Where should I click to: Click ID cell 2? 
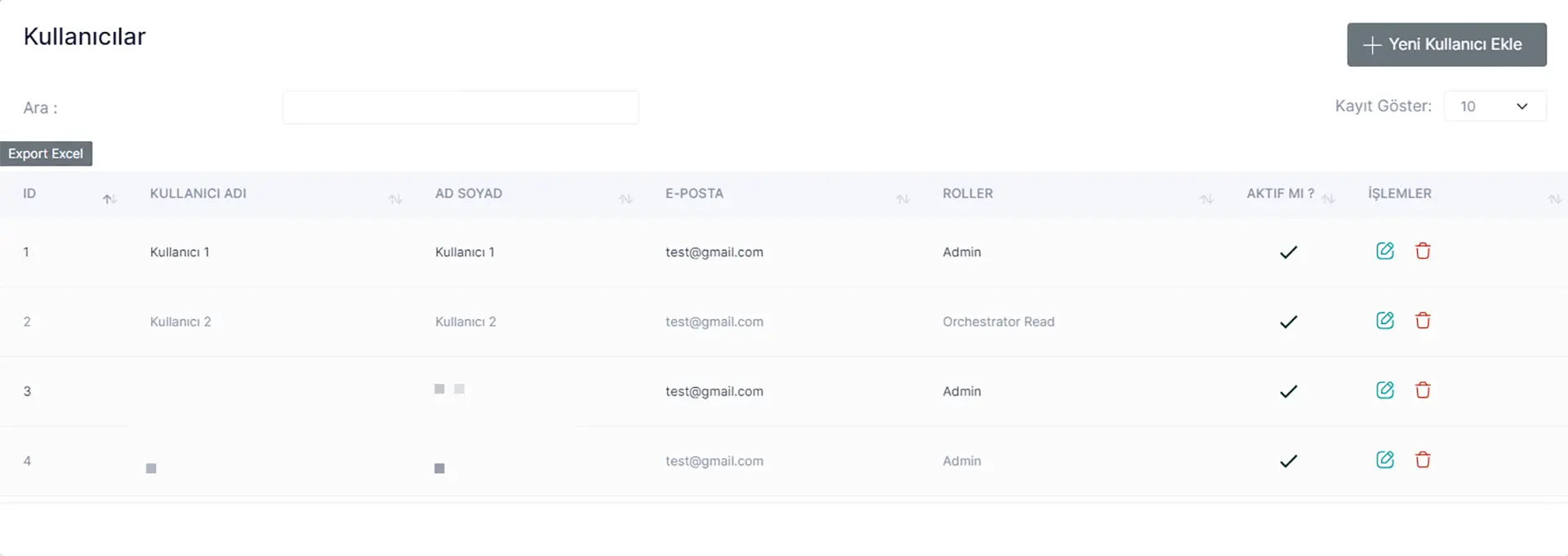pyautogui.click(x=27, y=322)
